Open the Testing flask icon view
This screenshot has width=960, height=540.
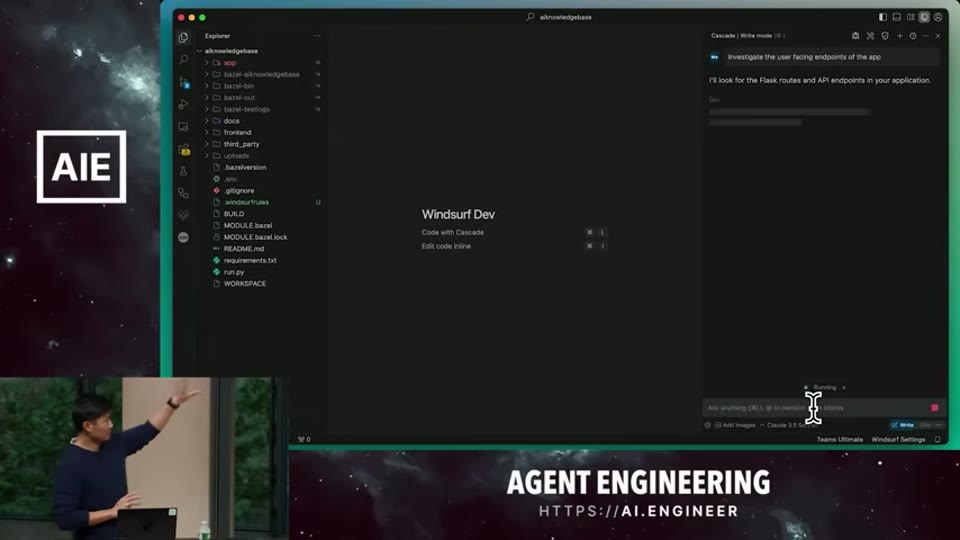pos(183,171)
